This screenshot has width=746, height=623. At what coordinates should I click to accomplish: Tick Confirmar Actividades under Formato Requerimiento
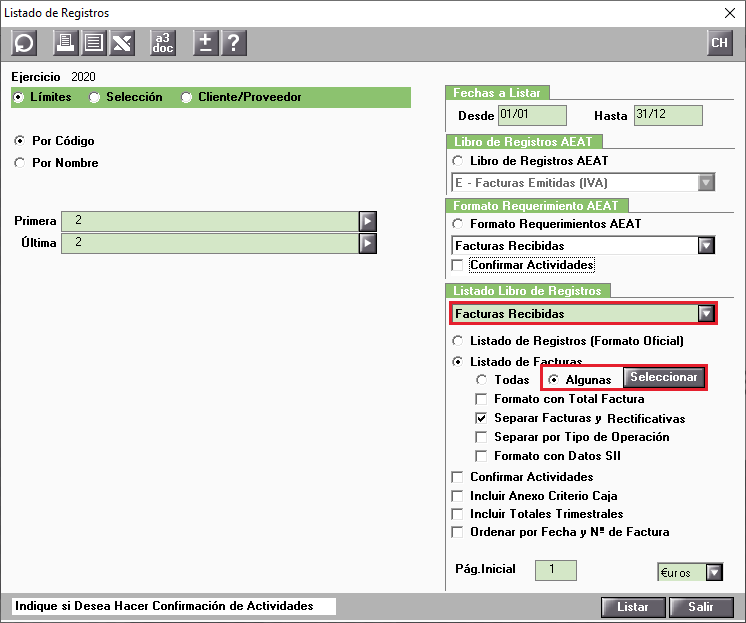(457, 265)
